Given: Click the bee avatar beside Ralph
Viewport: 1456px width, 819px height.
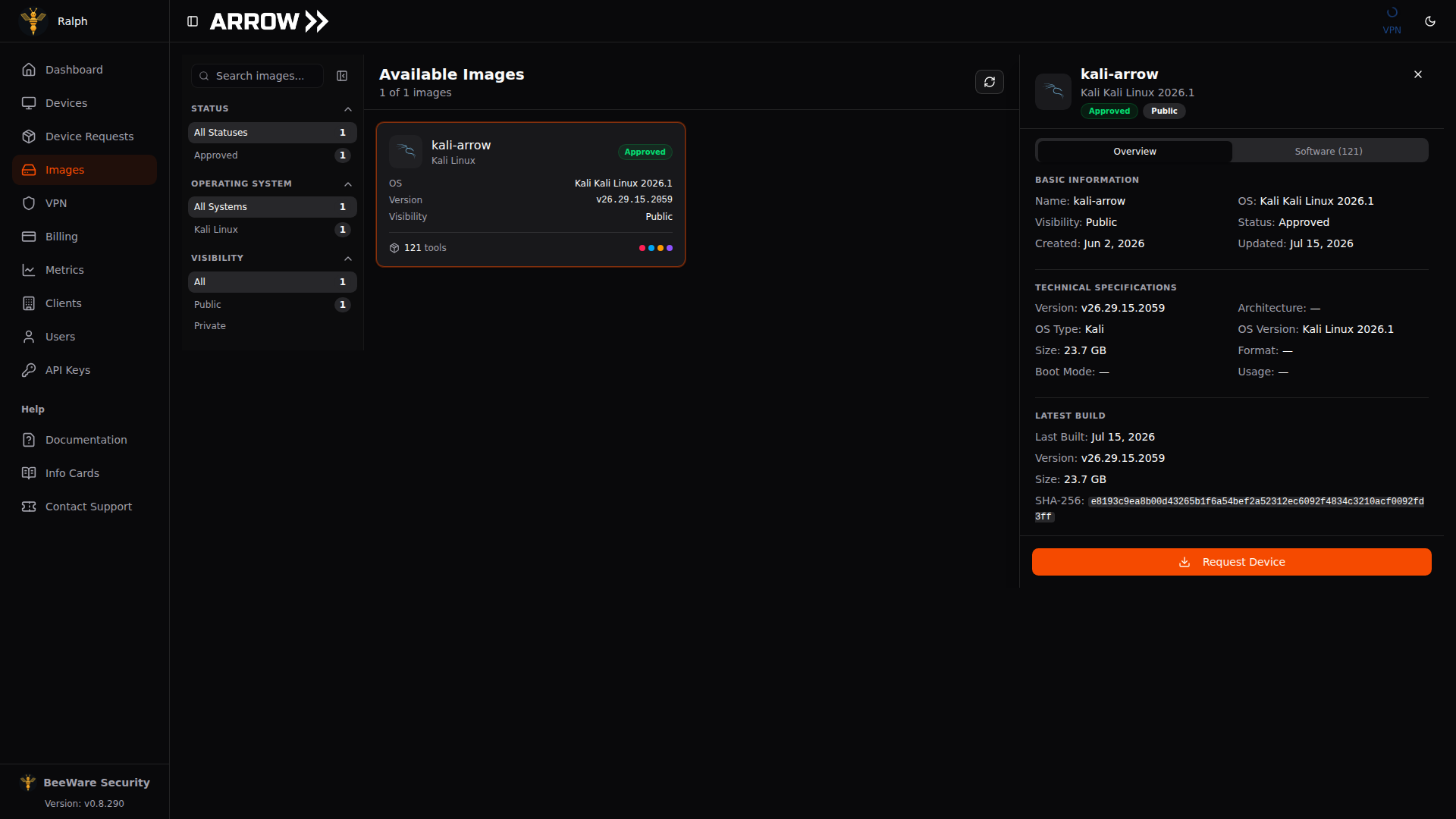Looking at the screenshot, I should point(33,21).
